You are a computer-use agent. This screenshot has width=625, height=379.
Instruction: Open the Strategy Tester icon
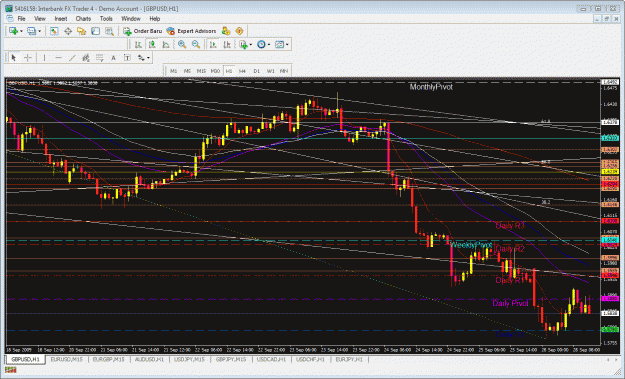tap(109, 31)
